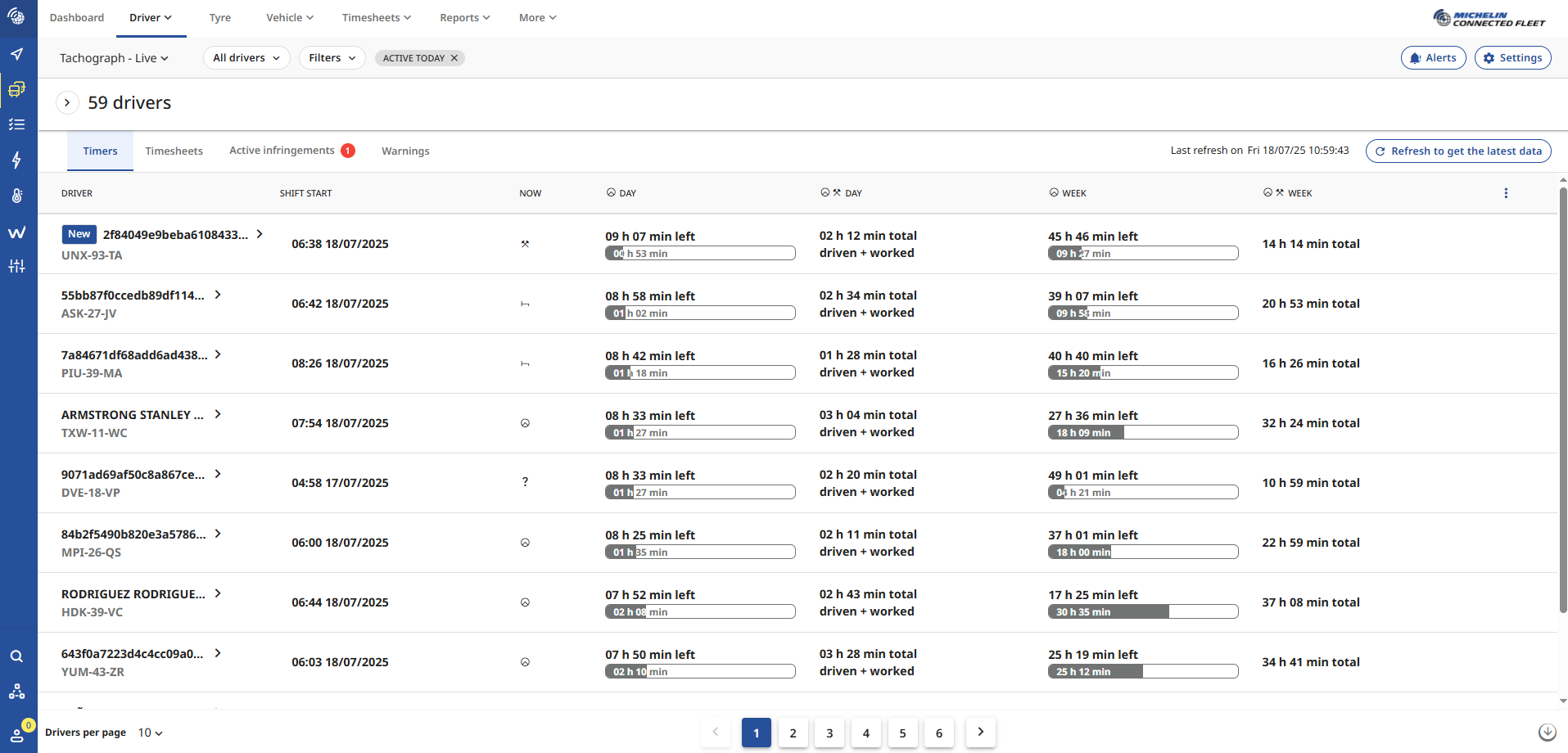Open the three-dot column options menu
Viewport: 1568px width, 753px height.
1505,193
